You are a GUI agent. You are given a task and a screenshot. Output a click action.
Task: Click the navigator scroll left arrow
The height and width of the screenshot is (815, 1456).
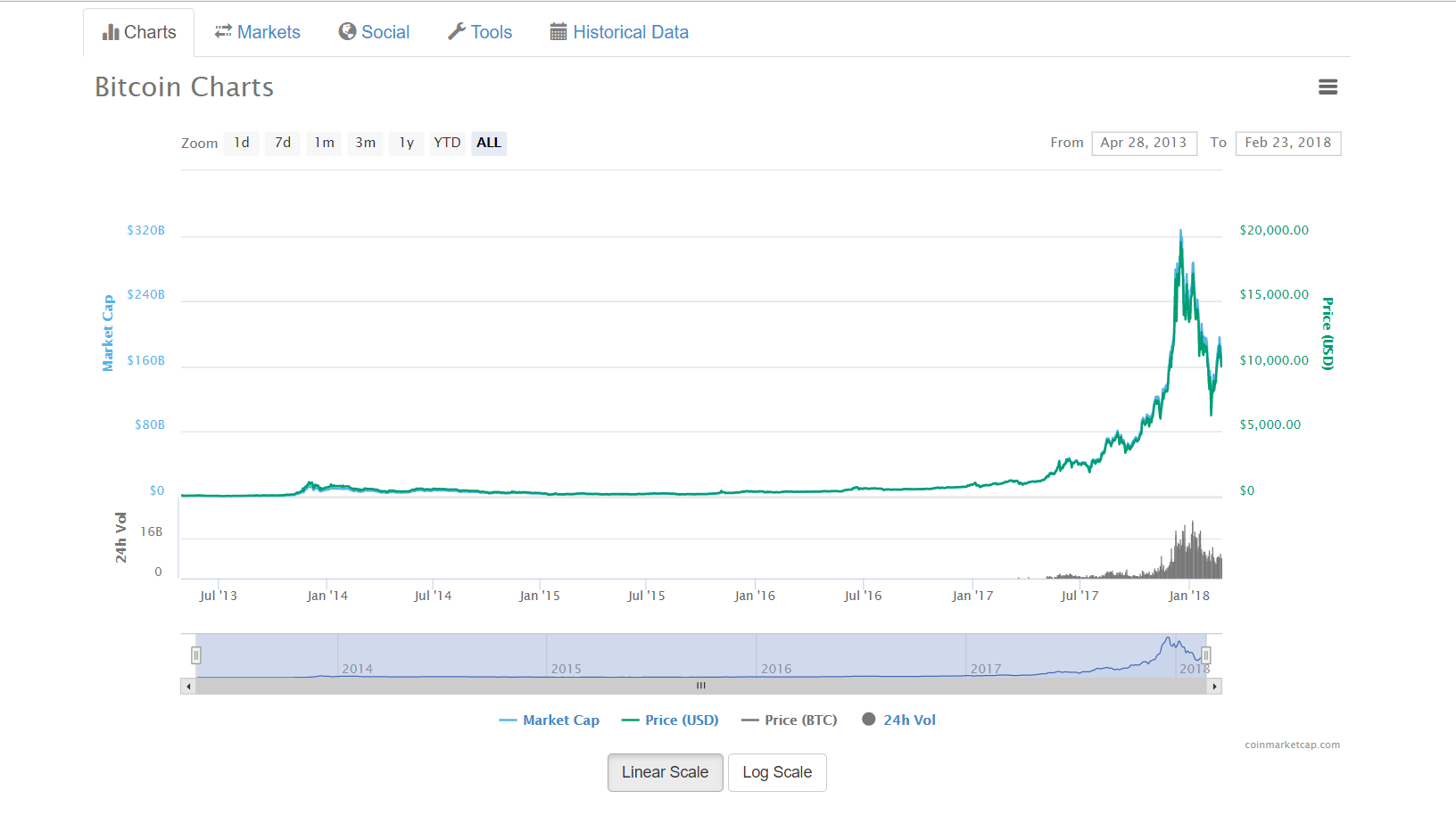tap(188, 687)
